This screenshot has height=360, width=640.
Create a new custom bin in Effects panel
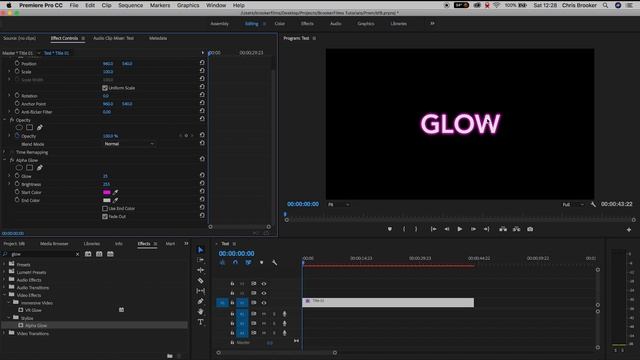[x=170, y=356]
